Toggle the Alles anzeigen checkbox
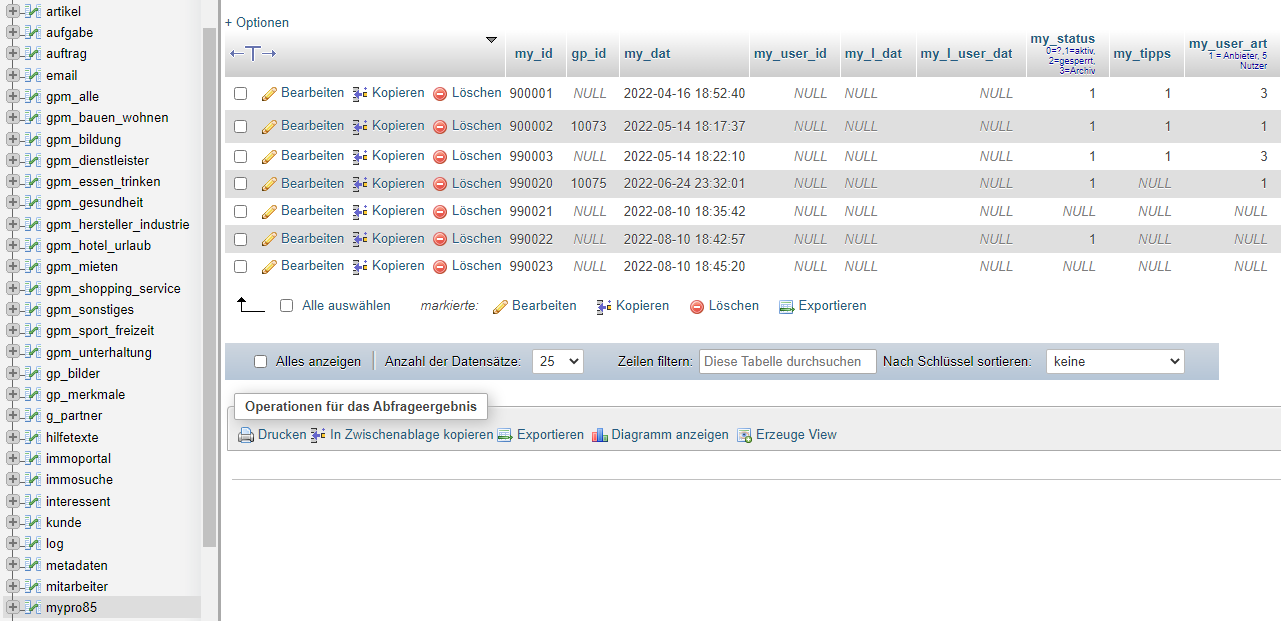1281x621 pixels. pos(261,362)
